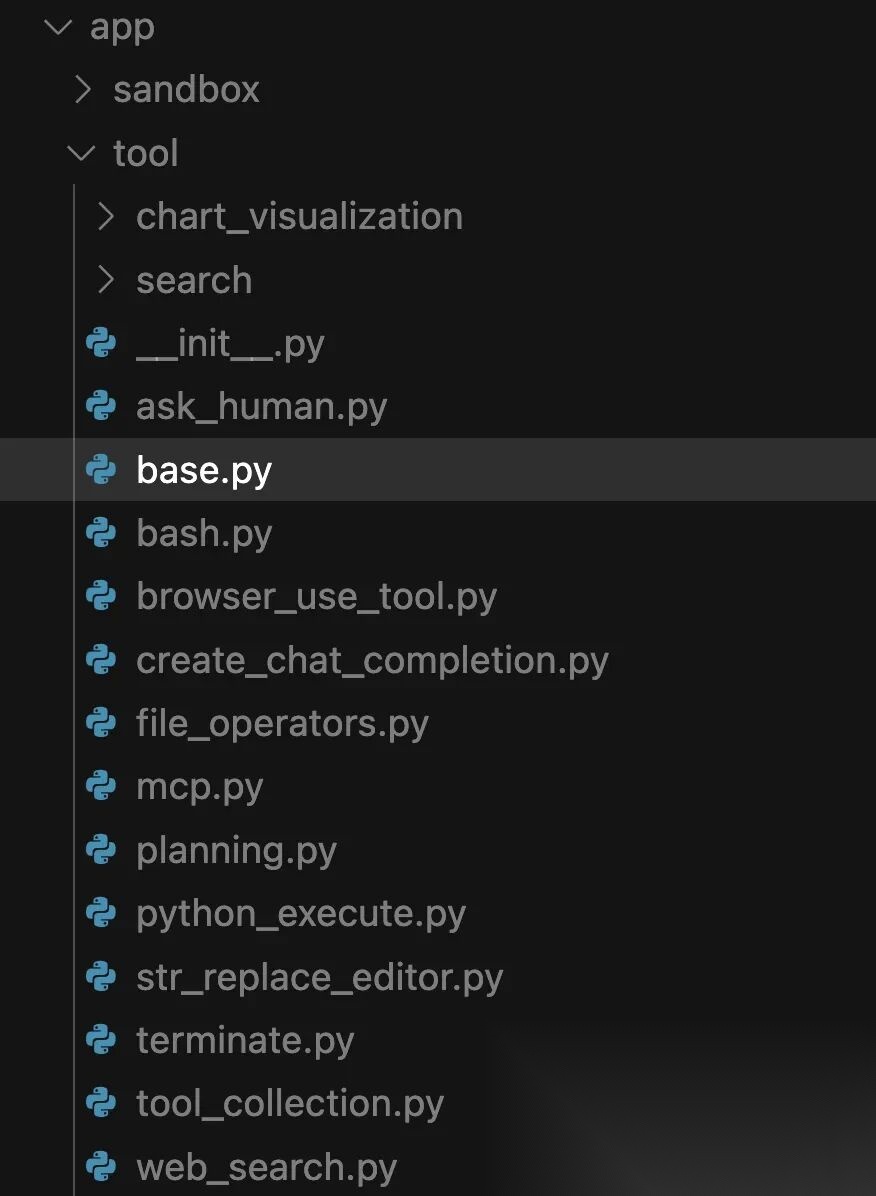This screenshot has height=1196, width=876.
Task: Click the Python icon of tool_collection.py
Action: (x=101, y=1102)
